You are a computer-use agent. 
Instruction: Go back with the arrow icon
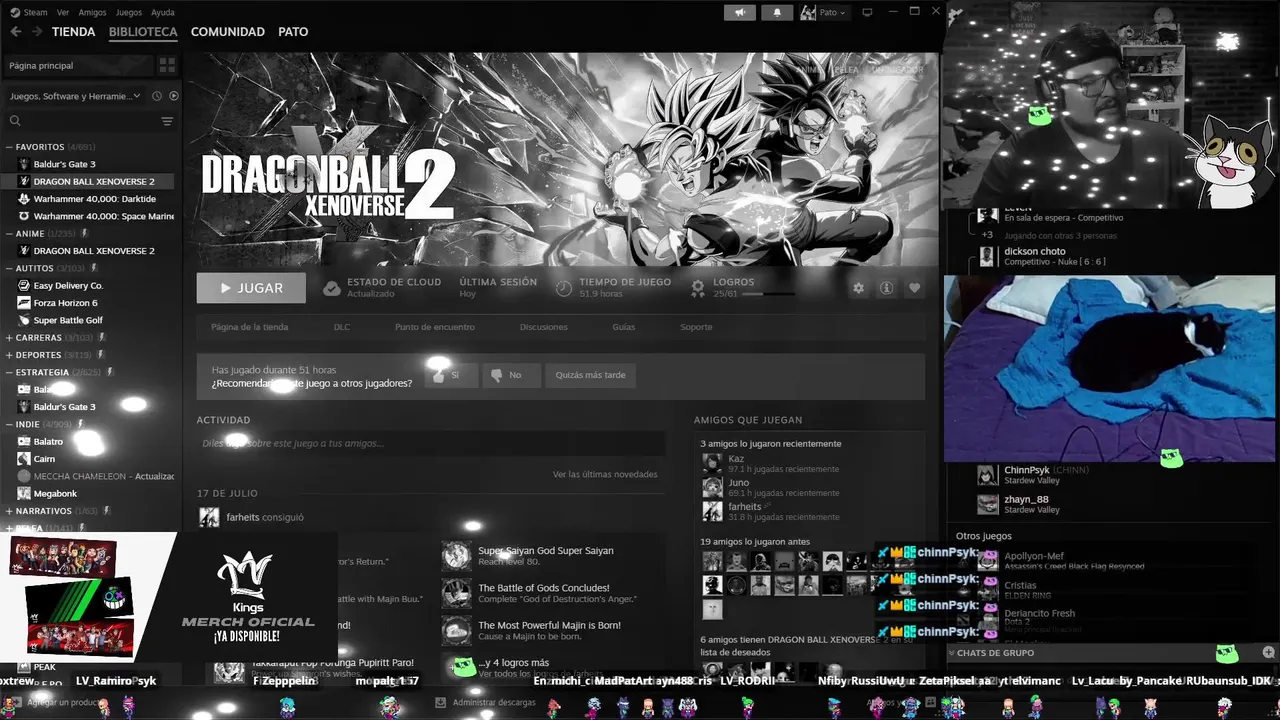click(x=16, y=32)
